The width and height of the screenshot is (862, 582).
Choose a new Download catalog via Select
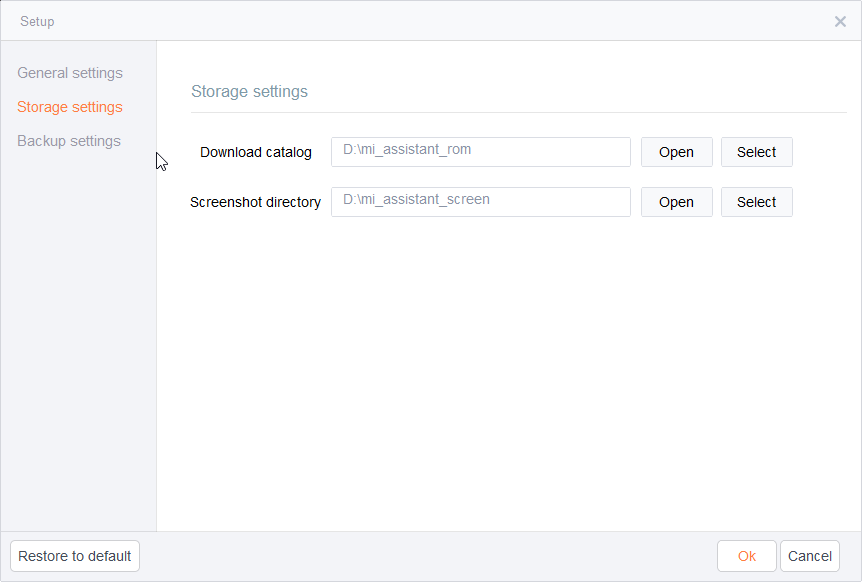click(756, 152)
